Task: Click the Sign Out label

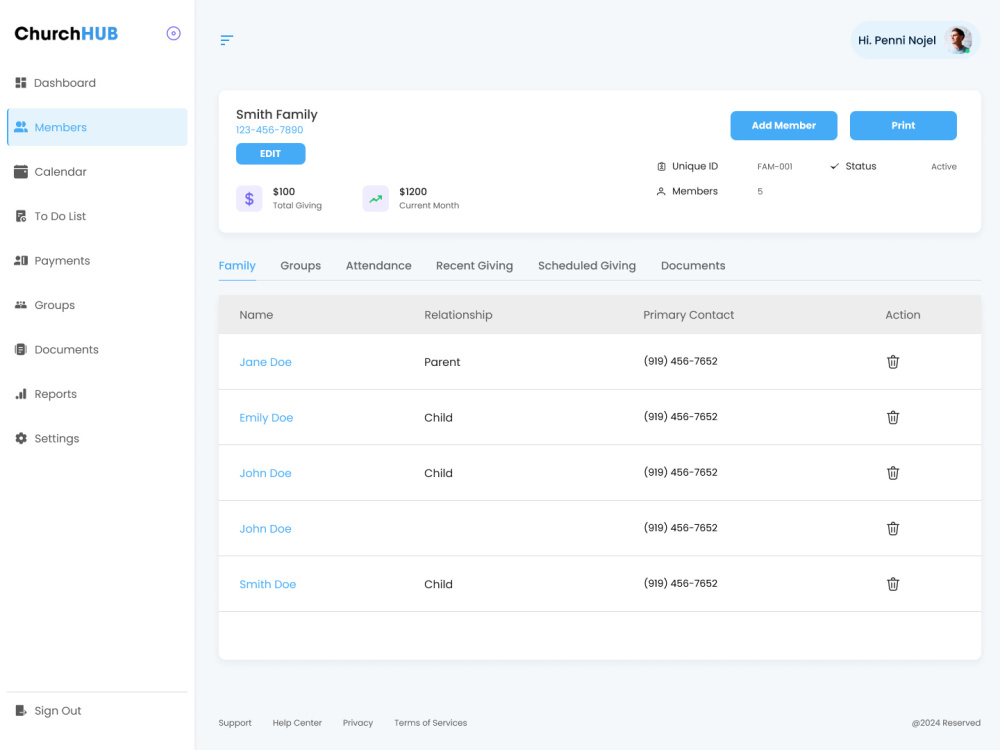Action: click(x=58, y=710)
